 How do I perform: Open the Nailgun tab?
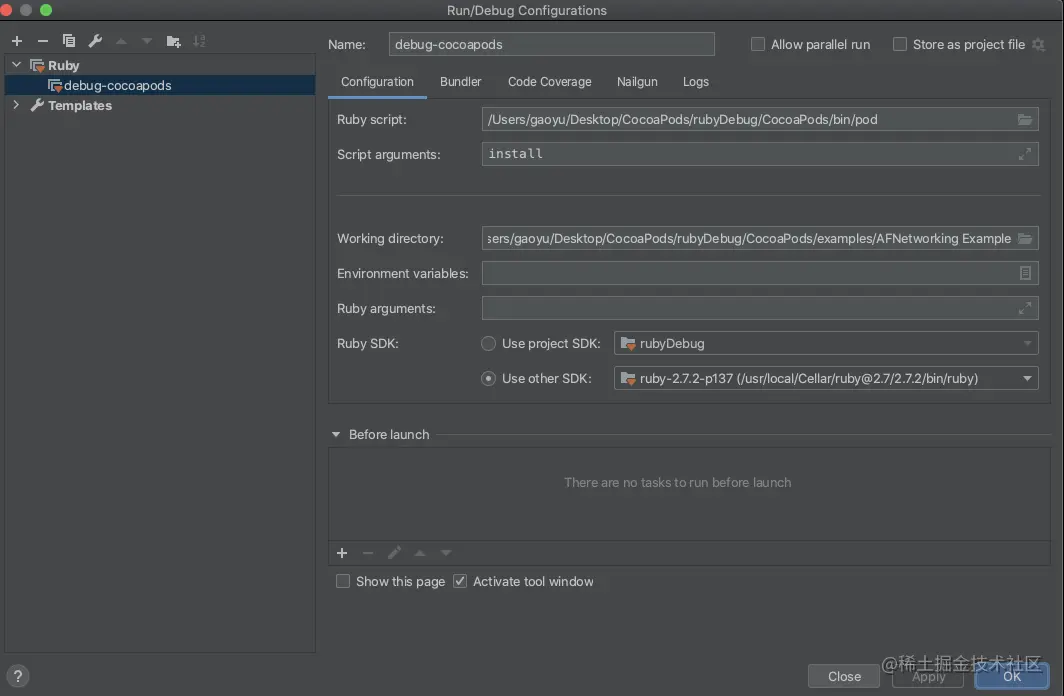(x=637, y=81)
